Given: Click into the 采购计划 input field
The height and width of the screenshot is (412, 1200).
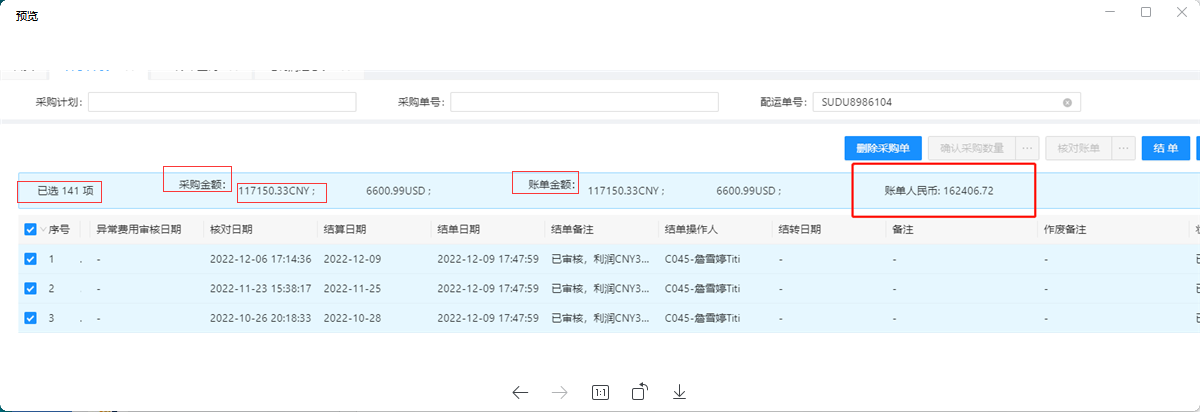Looking at the screenshot, I should click(222, 102).
